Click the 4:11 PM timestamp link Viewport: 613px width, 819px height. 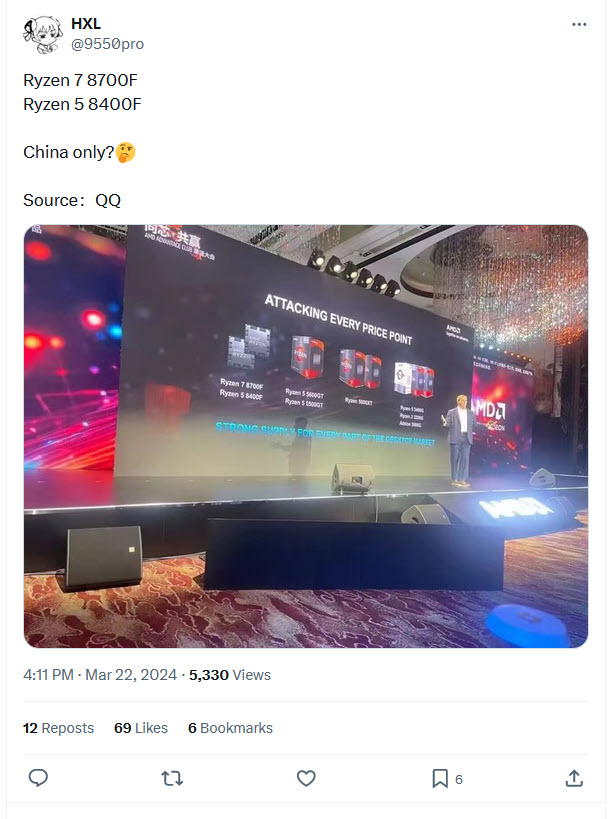click(x=48, y=675)
